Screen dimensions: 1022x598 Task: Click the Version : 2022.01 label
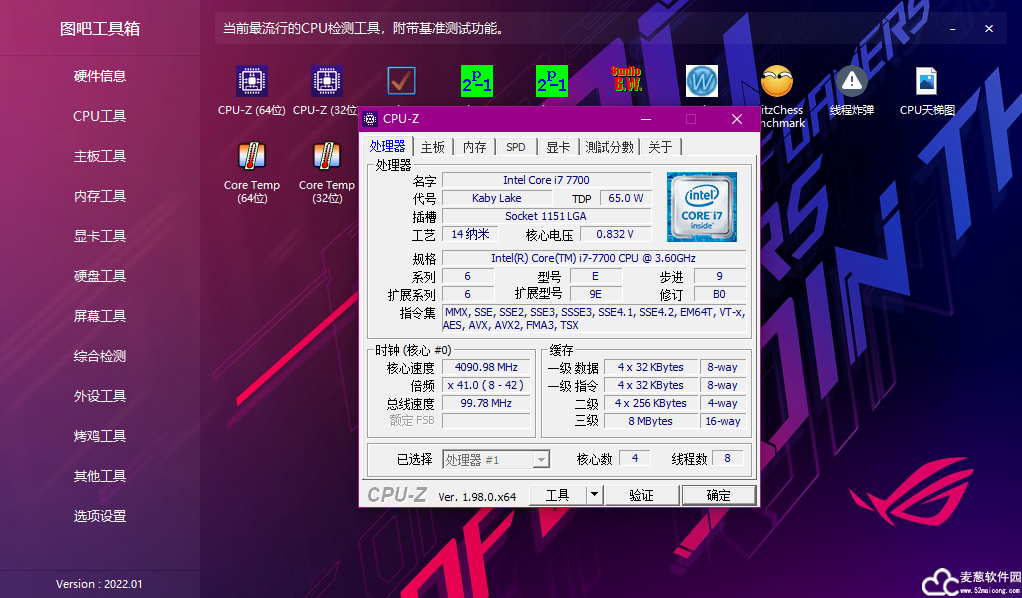[99, 584]
